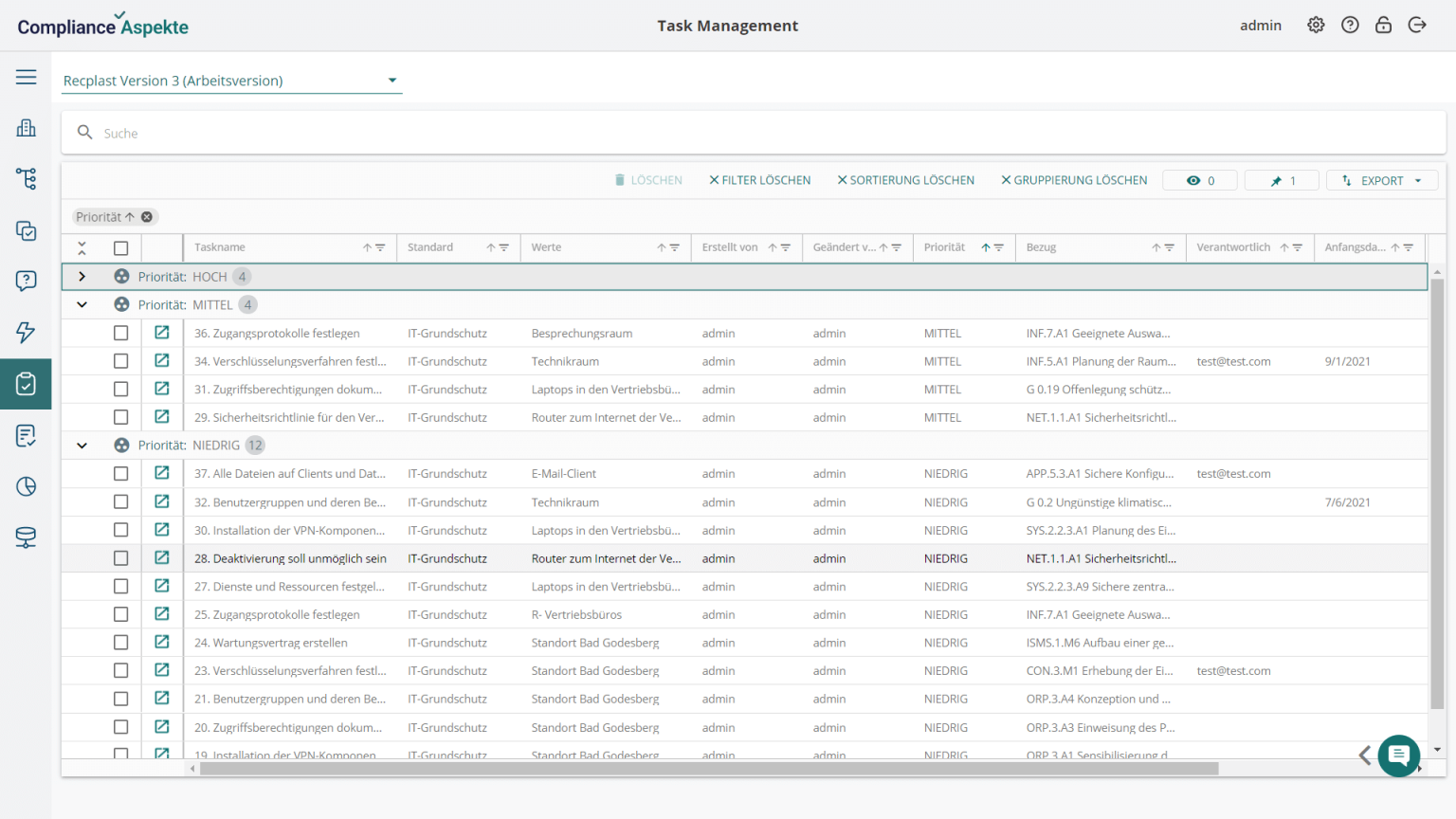The height and width of the screenshot is (819, 1456).
Task: Open the hamburger menu at top left
Action: [26, 77]
